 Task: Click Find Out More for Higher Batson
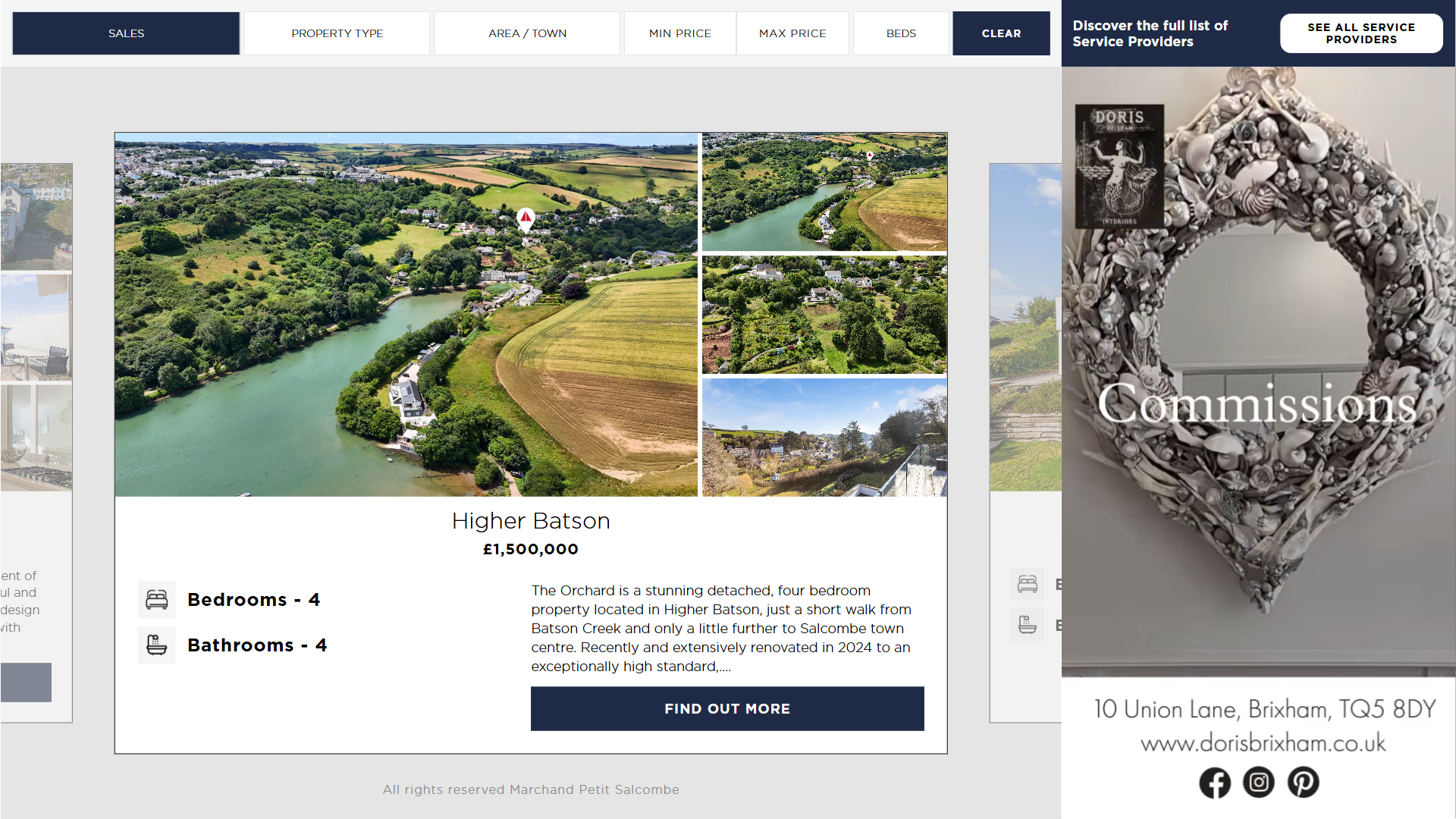pyautogui.click(x=726, y=708)
